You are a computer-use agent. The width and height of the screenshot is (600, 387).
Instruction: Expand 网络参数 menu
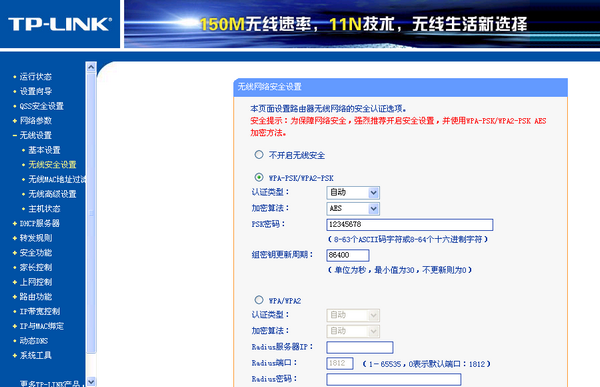click(x=36, y=121)
